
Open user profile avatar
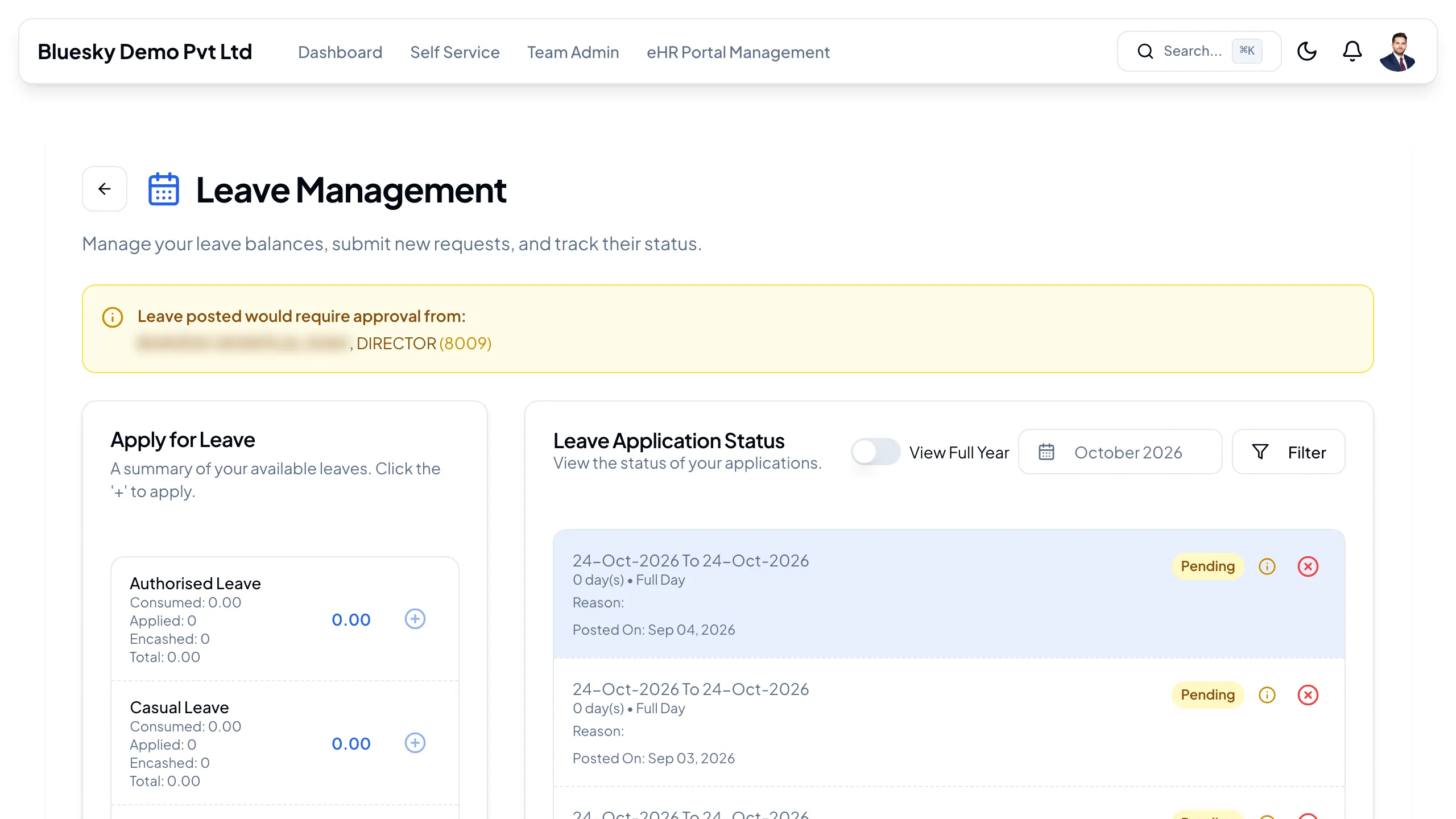coord(1398,52)
